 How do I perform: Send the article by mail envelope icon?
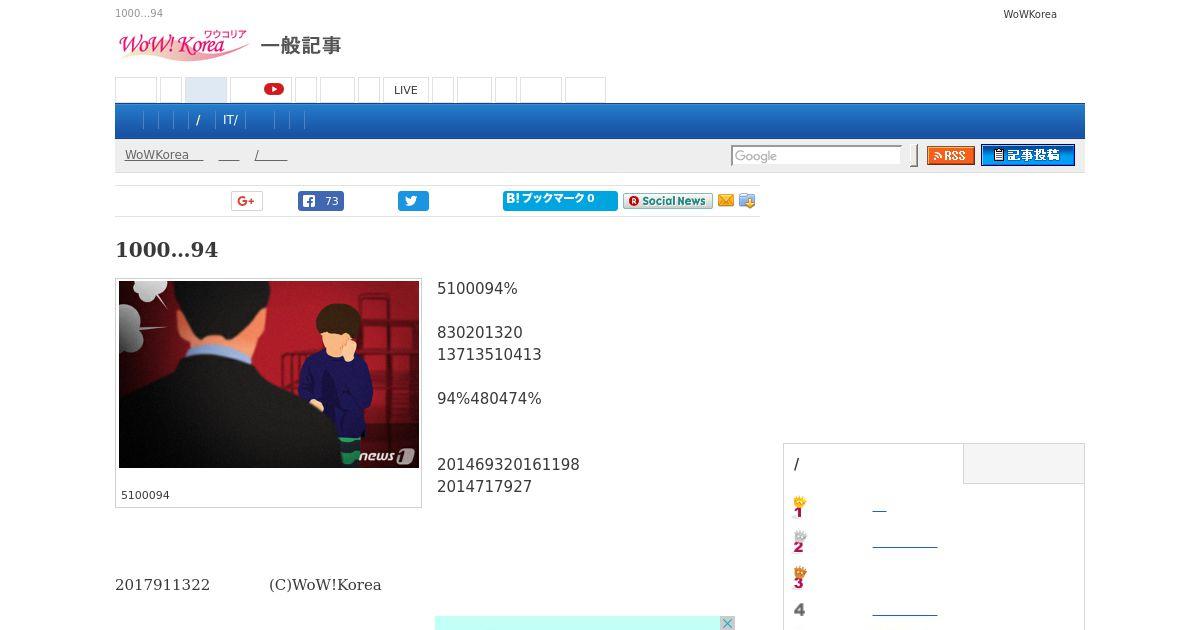726,201
